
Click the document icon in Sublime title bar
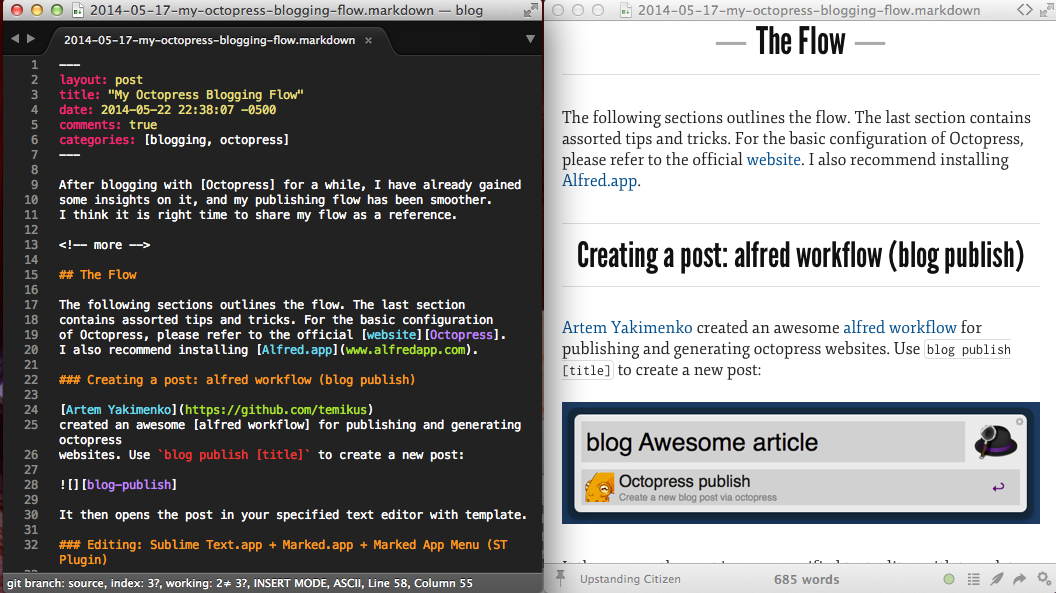(79, 10)
